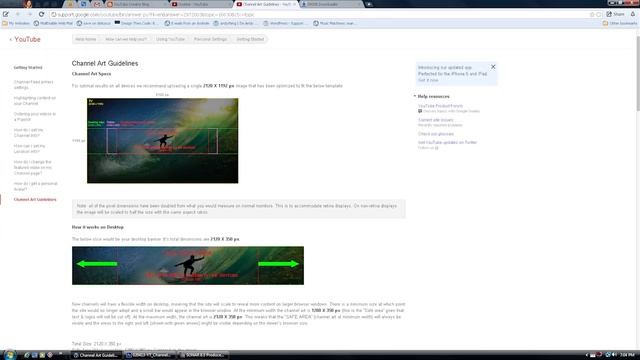
Task: Click the browser forward arrow
Action: [x=29, y=14]
